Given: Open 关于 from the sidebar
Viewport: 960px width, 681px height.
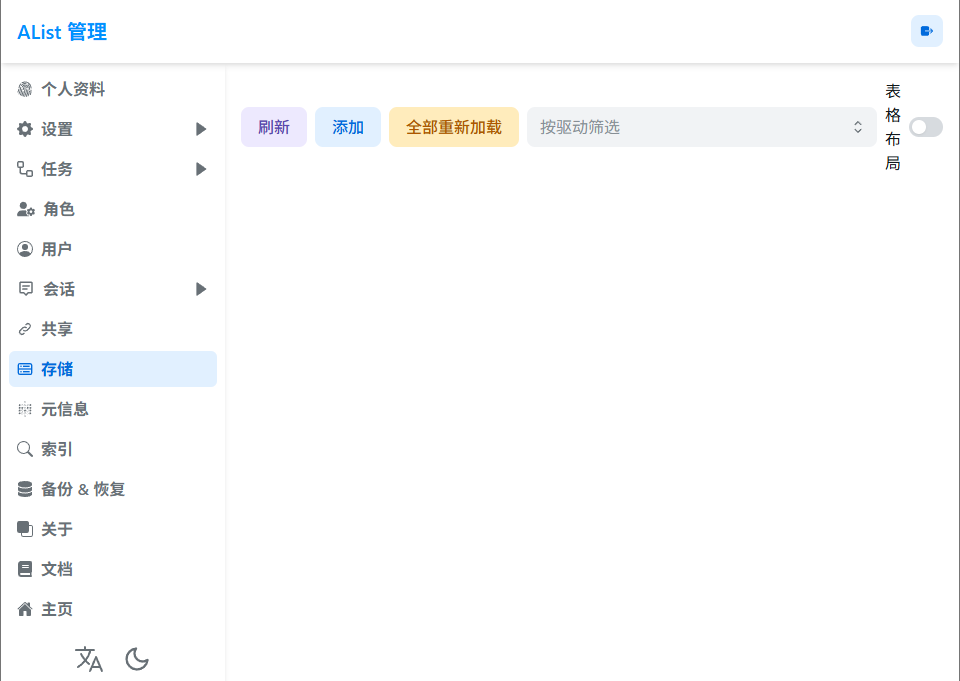Looking at the screenshot, I should coord(113,529).
